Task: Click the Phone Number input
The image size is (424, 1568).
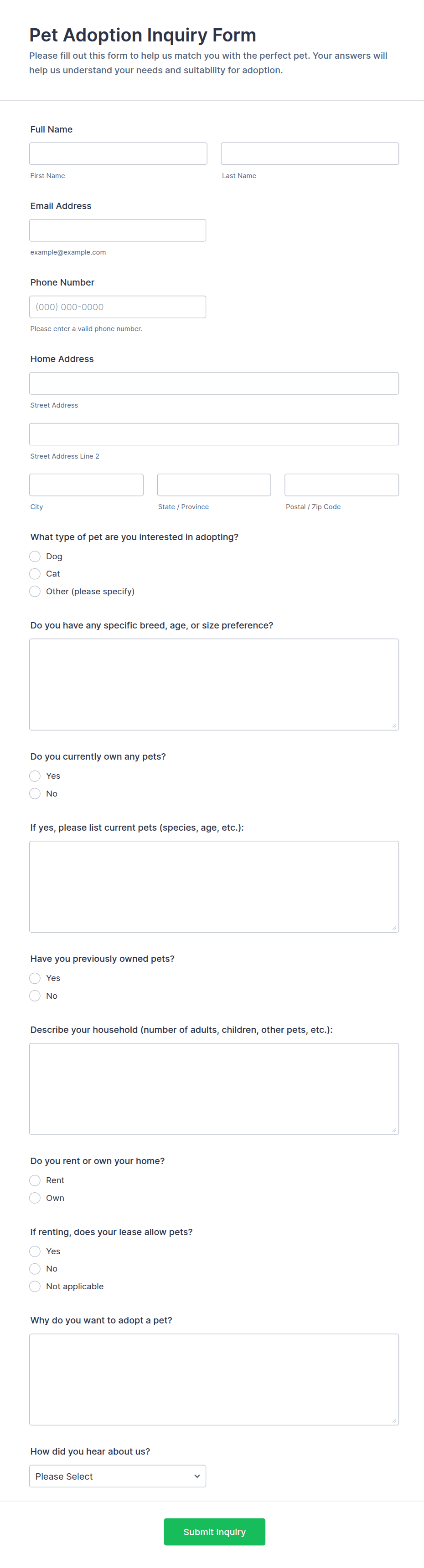Action: [118, 307]
